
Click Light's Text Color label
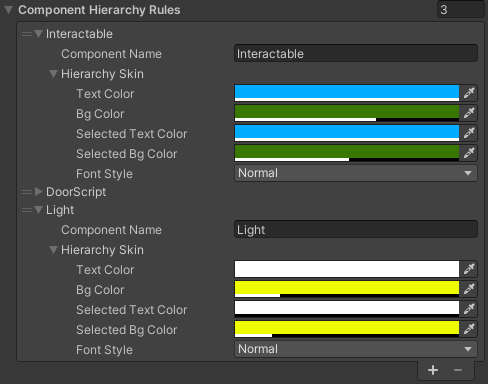[105, 270]
